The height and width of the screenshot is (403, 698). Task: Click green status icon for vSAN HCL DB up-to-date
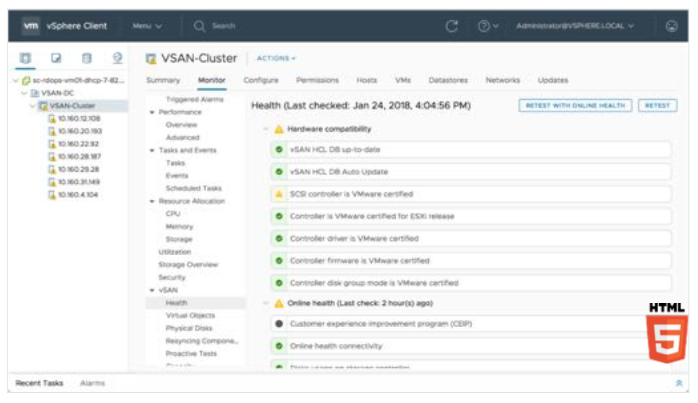[x=279, y=150]
